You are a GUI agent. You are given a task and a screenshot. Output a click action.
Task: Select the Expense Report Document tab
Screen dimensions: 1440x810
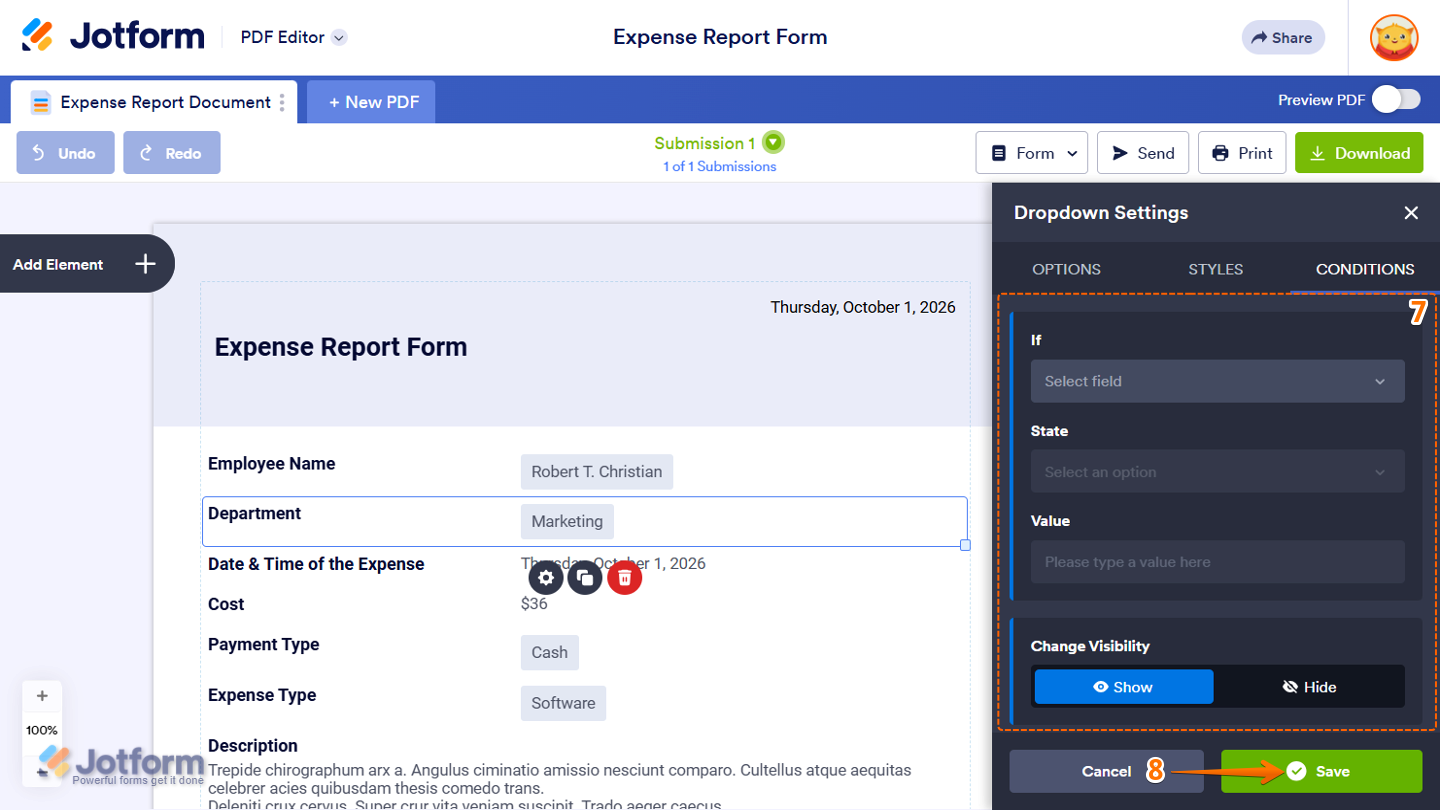(x=154, y=102)
